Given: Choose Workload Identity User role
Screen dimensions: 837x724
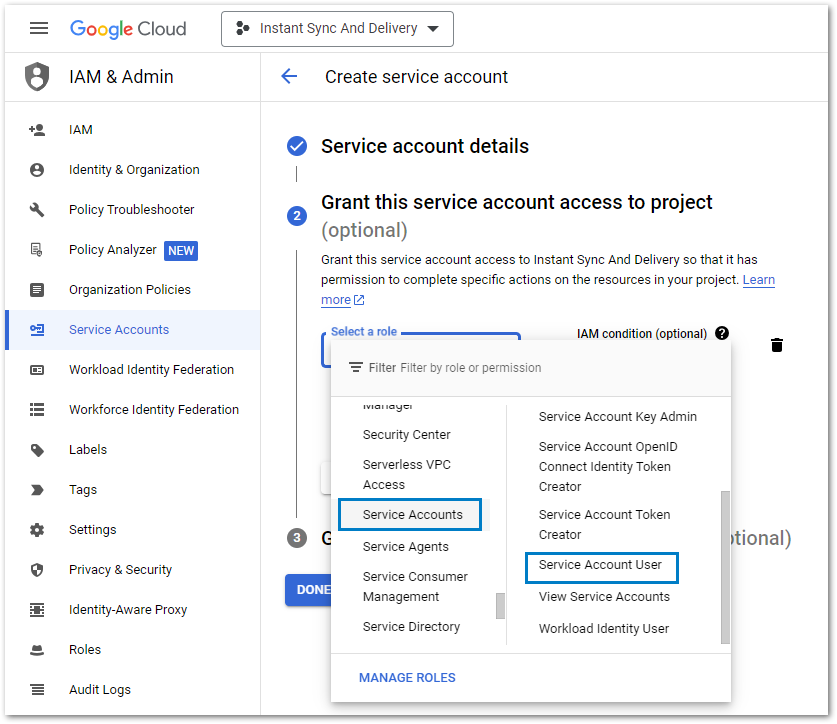Looking at the screenshot, I should (604, 629).
